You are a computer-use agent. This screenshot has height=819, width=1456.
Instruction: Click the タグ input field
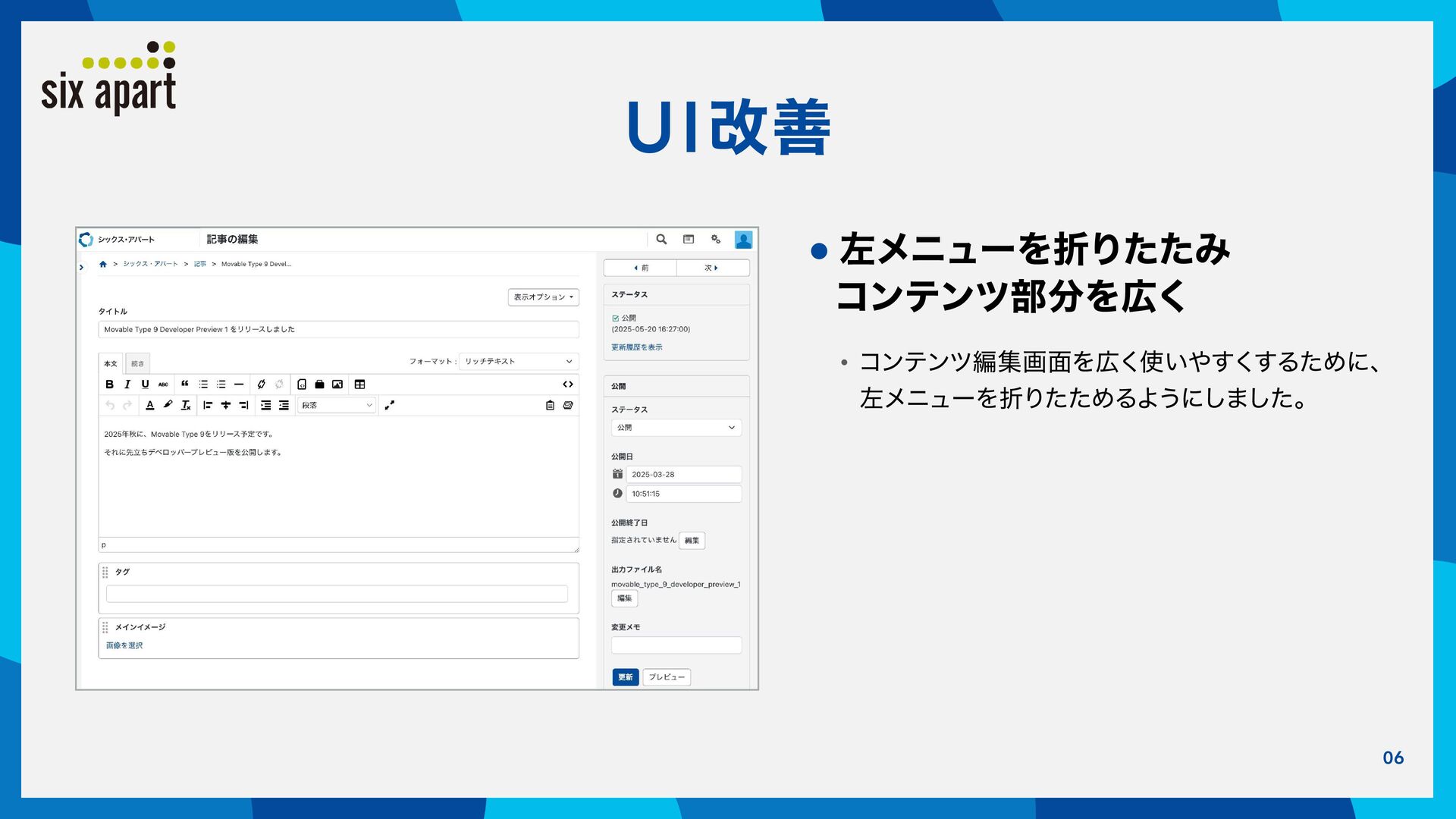337,594
